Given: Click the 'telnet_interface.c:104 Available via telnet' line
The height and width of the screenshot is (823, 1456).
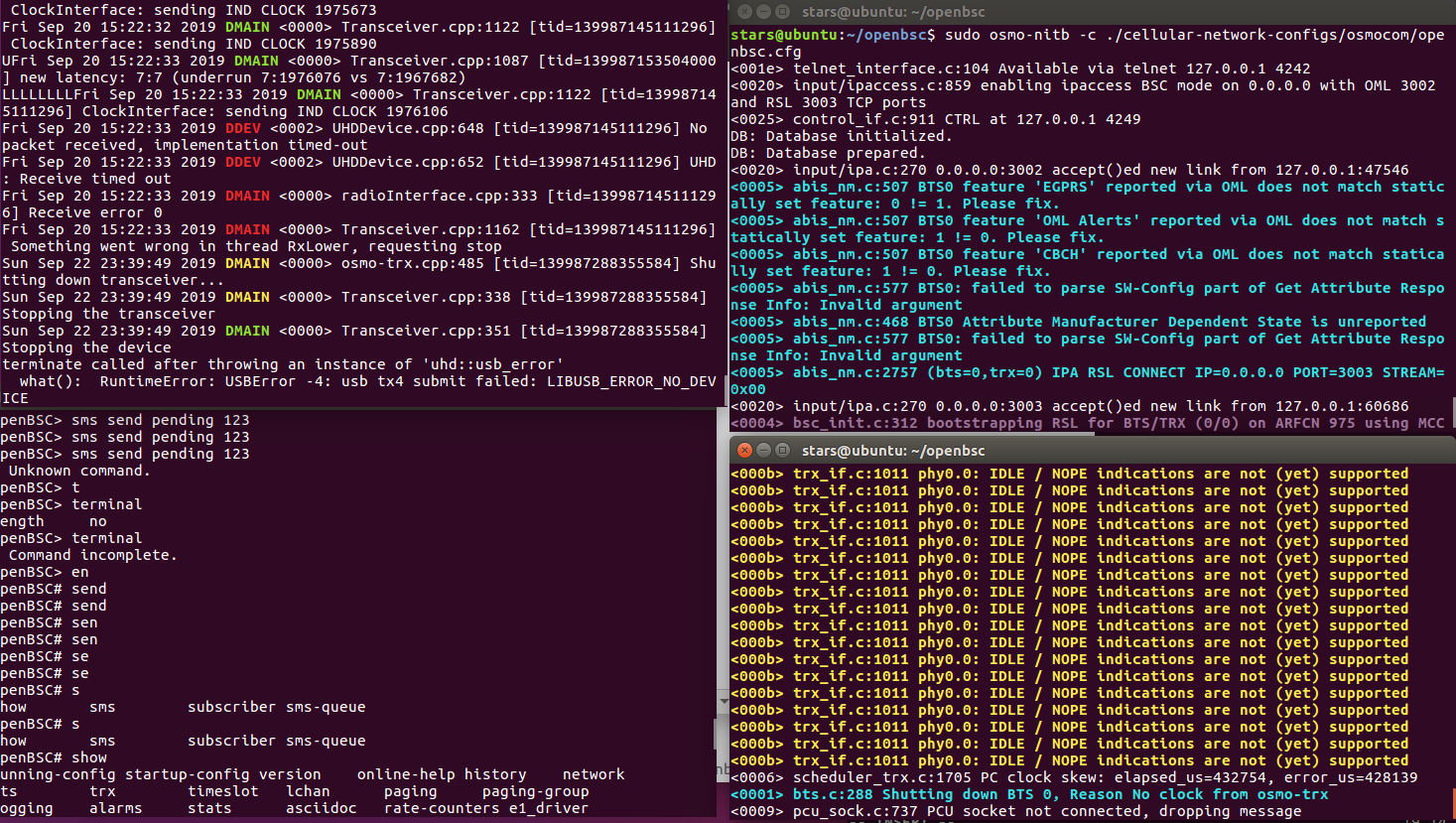Looking at the screenshot, I should [1020, 69].
